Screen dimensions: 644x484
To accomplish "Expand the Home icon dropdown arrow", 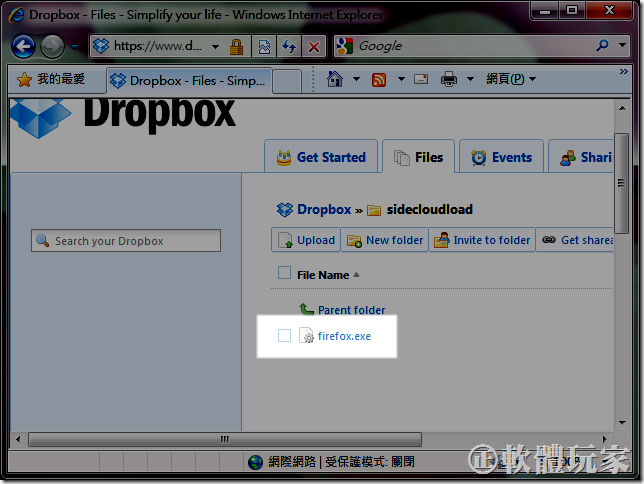I will pos(356,78).
